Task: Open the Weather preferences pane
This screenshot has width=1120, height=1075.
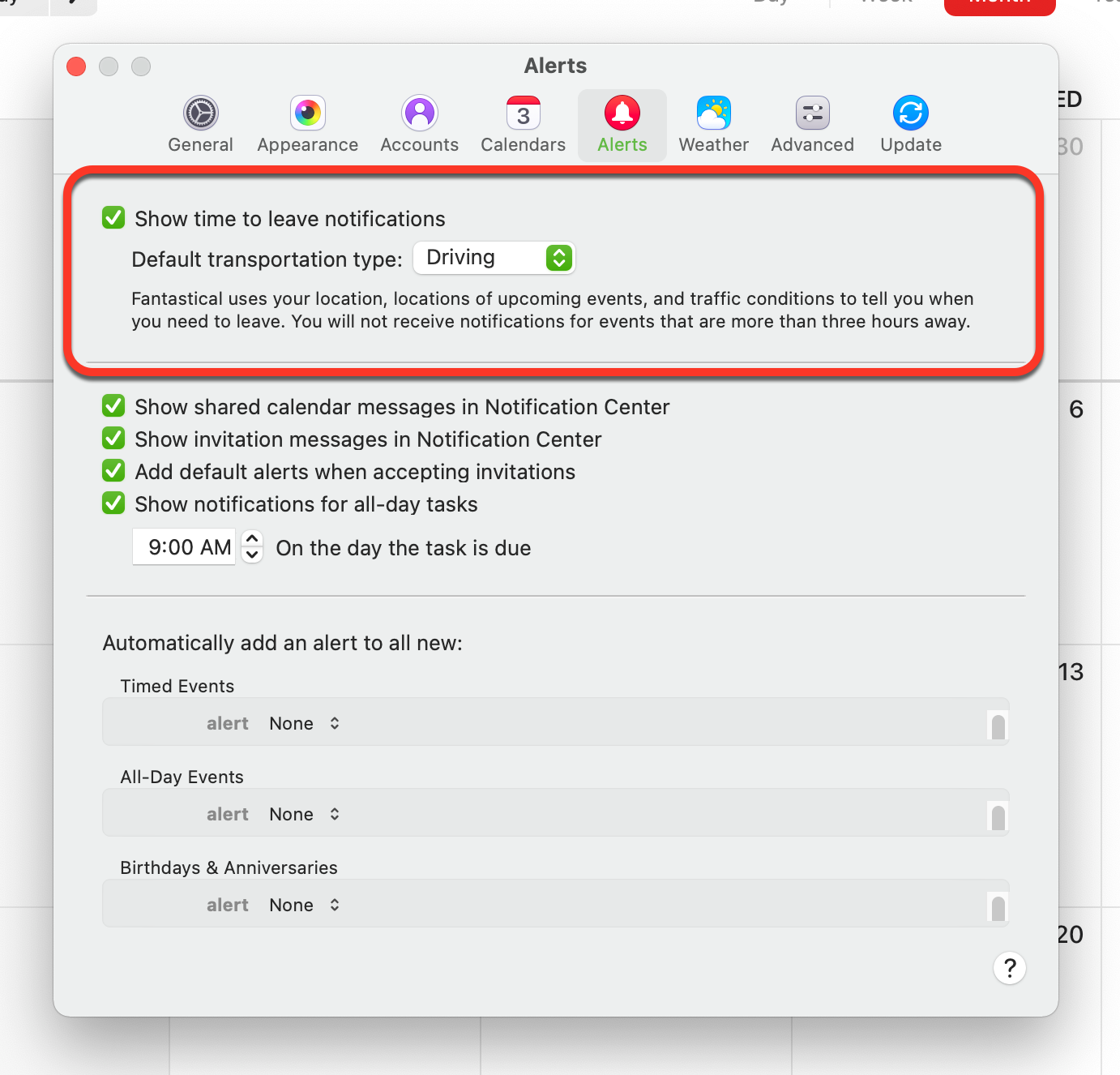Action: pos(713,125)
